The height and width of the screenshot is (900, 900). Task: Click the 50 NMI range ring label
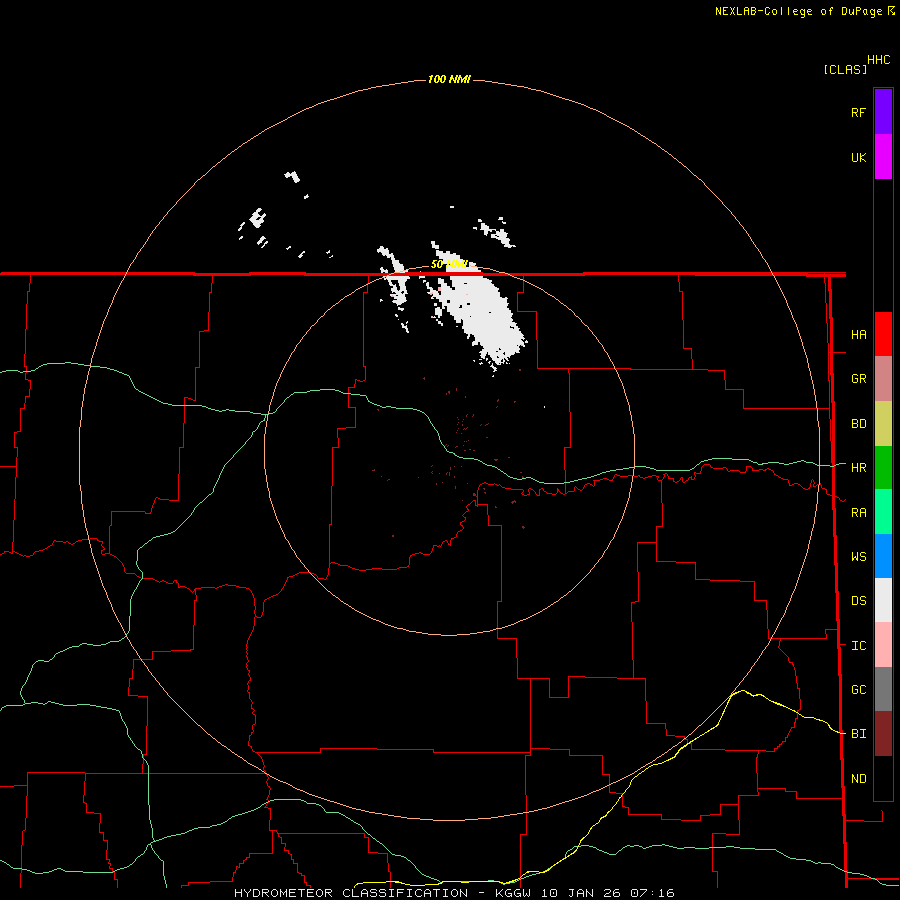click(449, 264)
